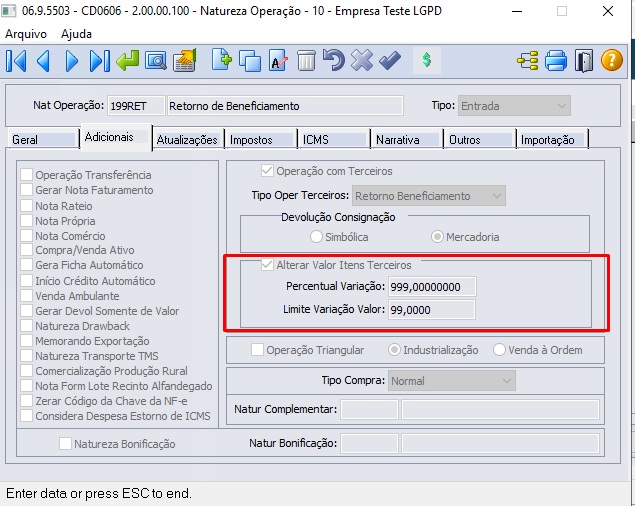This screenshot has width=635, height=506.
Task: Switch to the Narrativa tab
Action: tap(407, 139)
